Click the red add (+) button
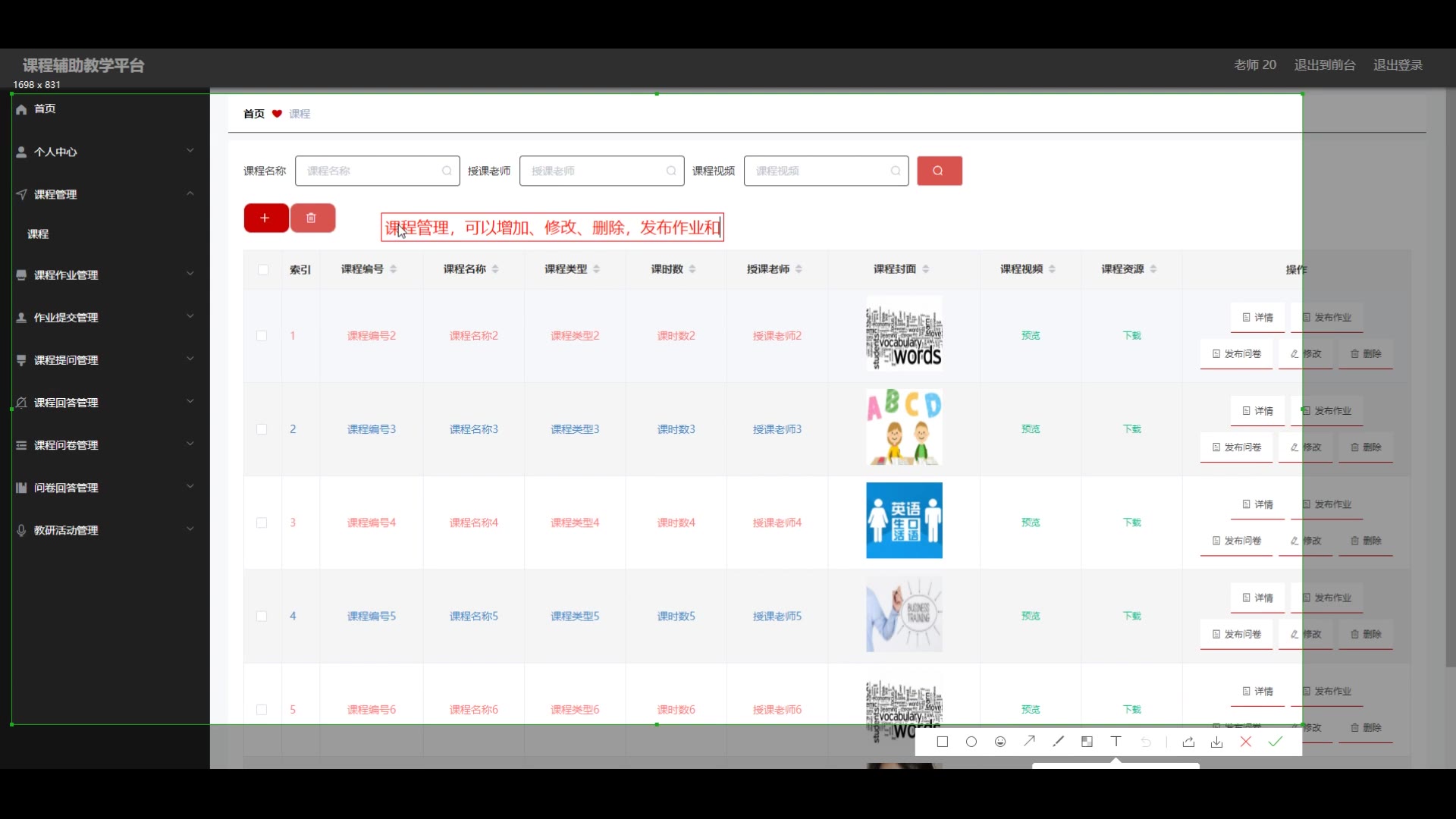This screenshot has width=1456, height=819. tap(265, 218)
